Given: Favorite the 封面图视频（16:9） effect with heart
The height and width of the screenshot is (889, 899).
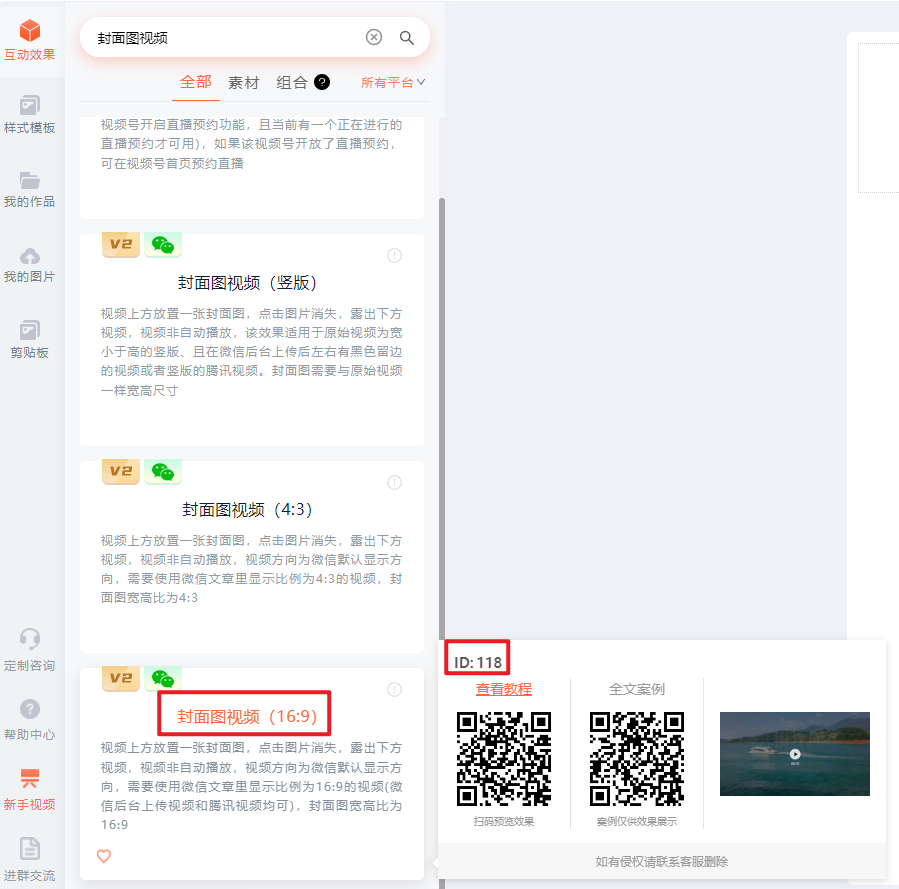Looking at the screenshot, I should (x=104, y=856).
